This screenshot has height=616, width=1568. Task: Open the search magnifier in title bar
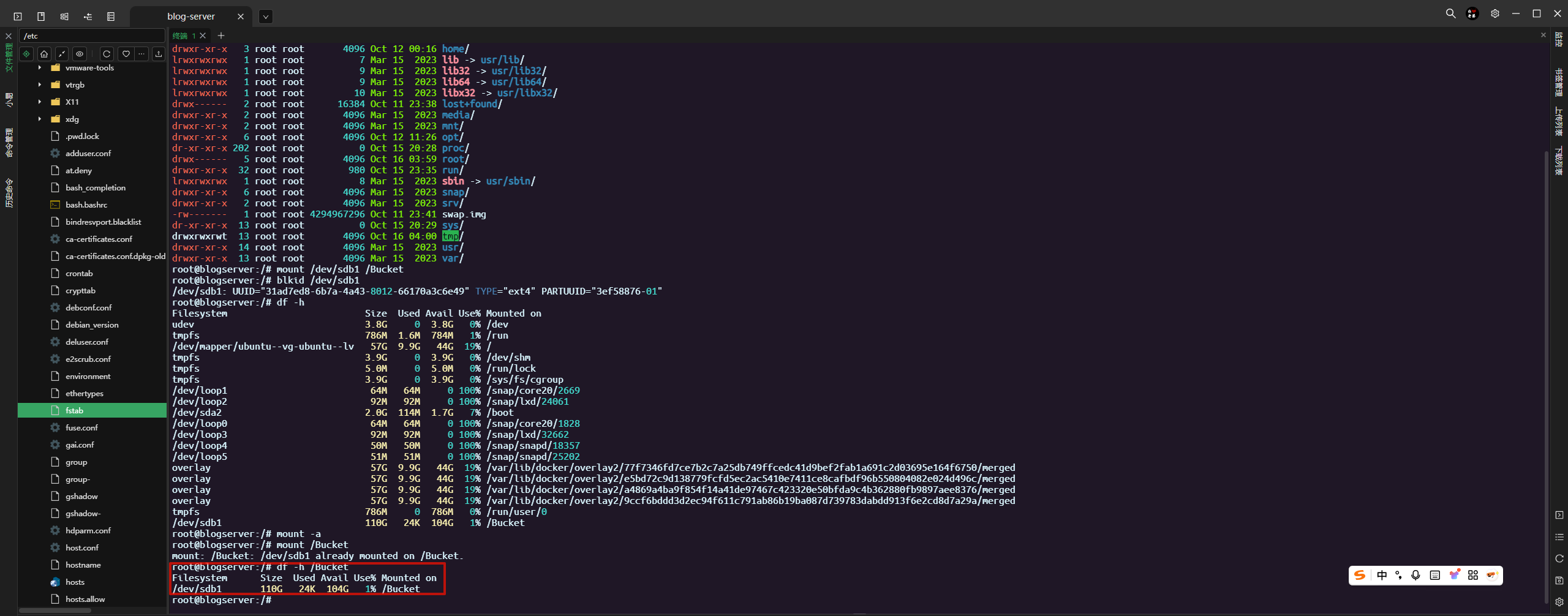[1450, 13]
